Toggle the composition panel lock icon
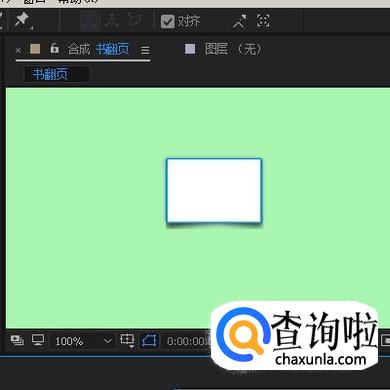This screenshot has height=390, width=390. coord(54,48)
